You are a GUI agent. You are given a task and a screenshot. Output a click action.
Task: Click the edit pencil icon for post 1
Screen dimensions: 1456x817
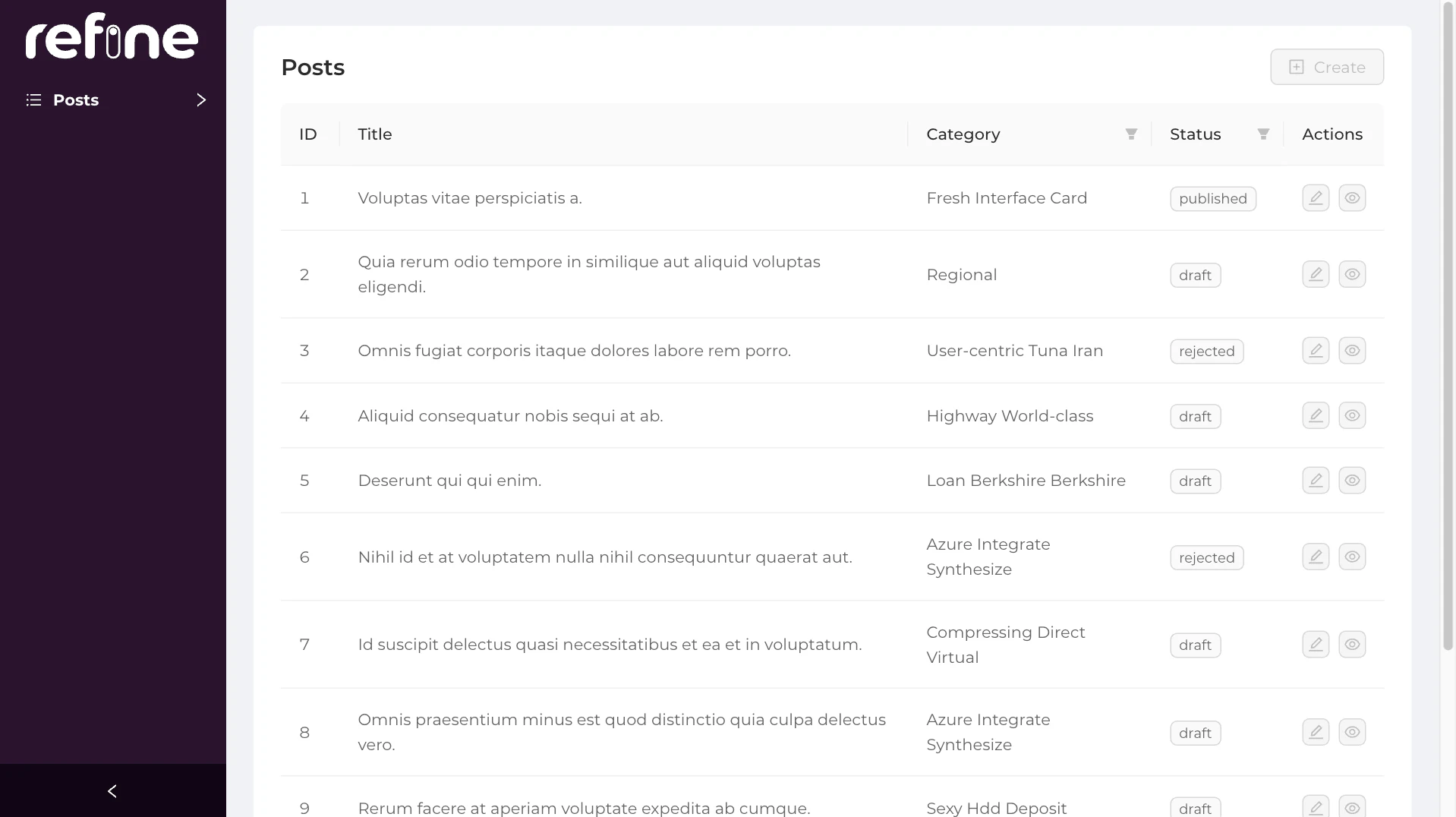point(1316,198)
